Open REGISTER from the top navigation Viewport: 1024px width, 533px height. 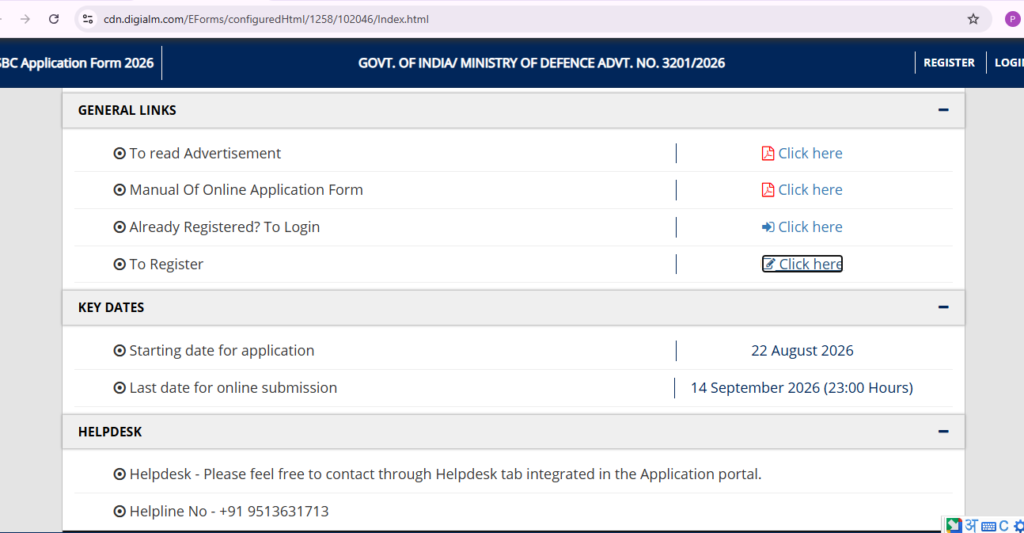[x=949, y=63]
